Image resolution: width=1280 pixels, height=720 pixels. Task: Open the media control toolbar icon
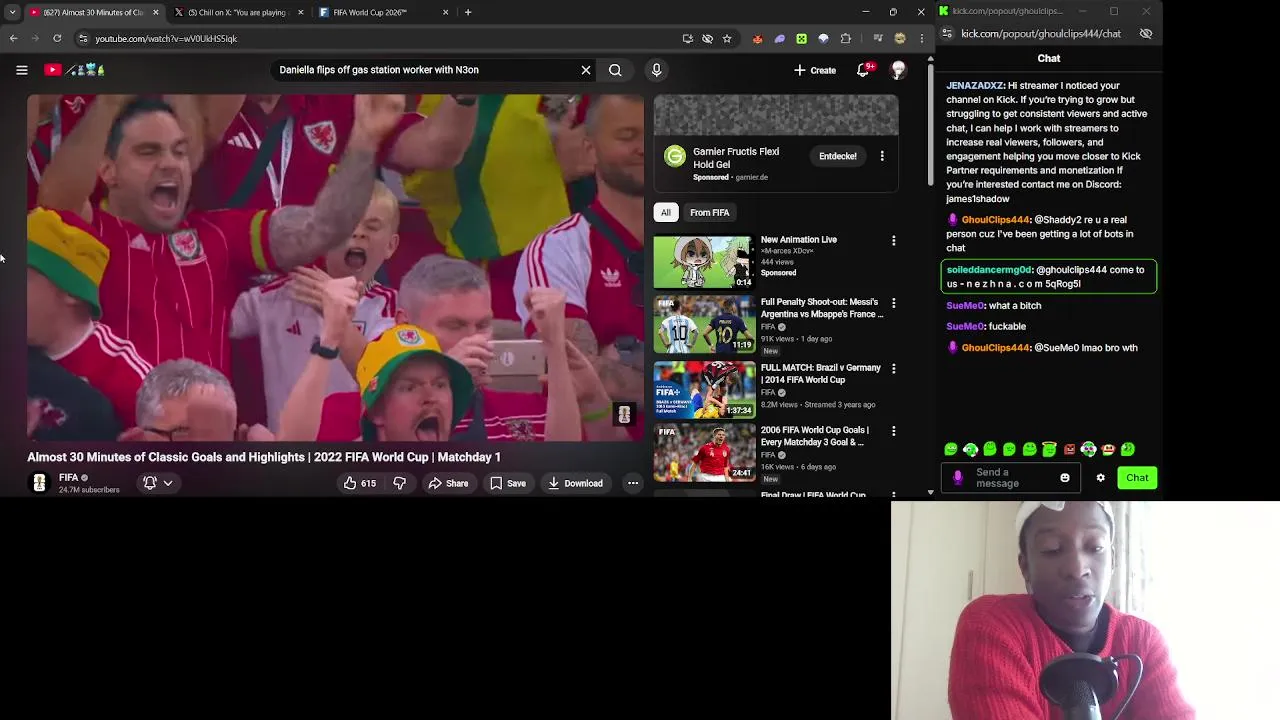point(878,38)
